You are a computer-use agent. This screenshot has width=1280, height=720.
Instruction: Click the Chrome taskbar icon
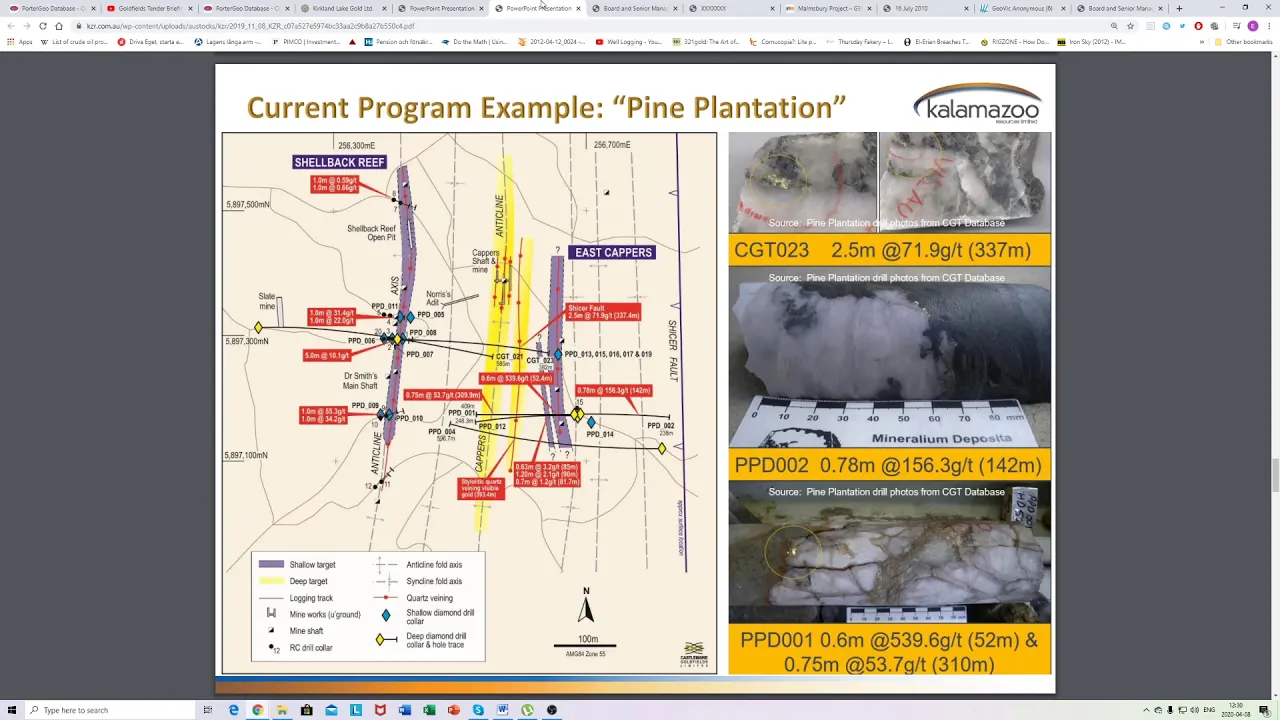tap(257, 710)
